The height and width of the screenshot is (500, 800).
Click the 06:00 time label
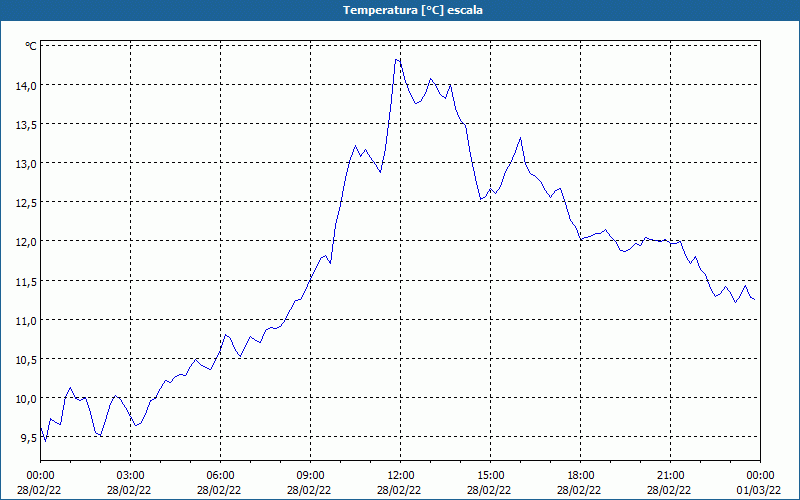220,476
